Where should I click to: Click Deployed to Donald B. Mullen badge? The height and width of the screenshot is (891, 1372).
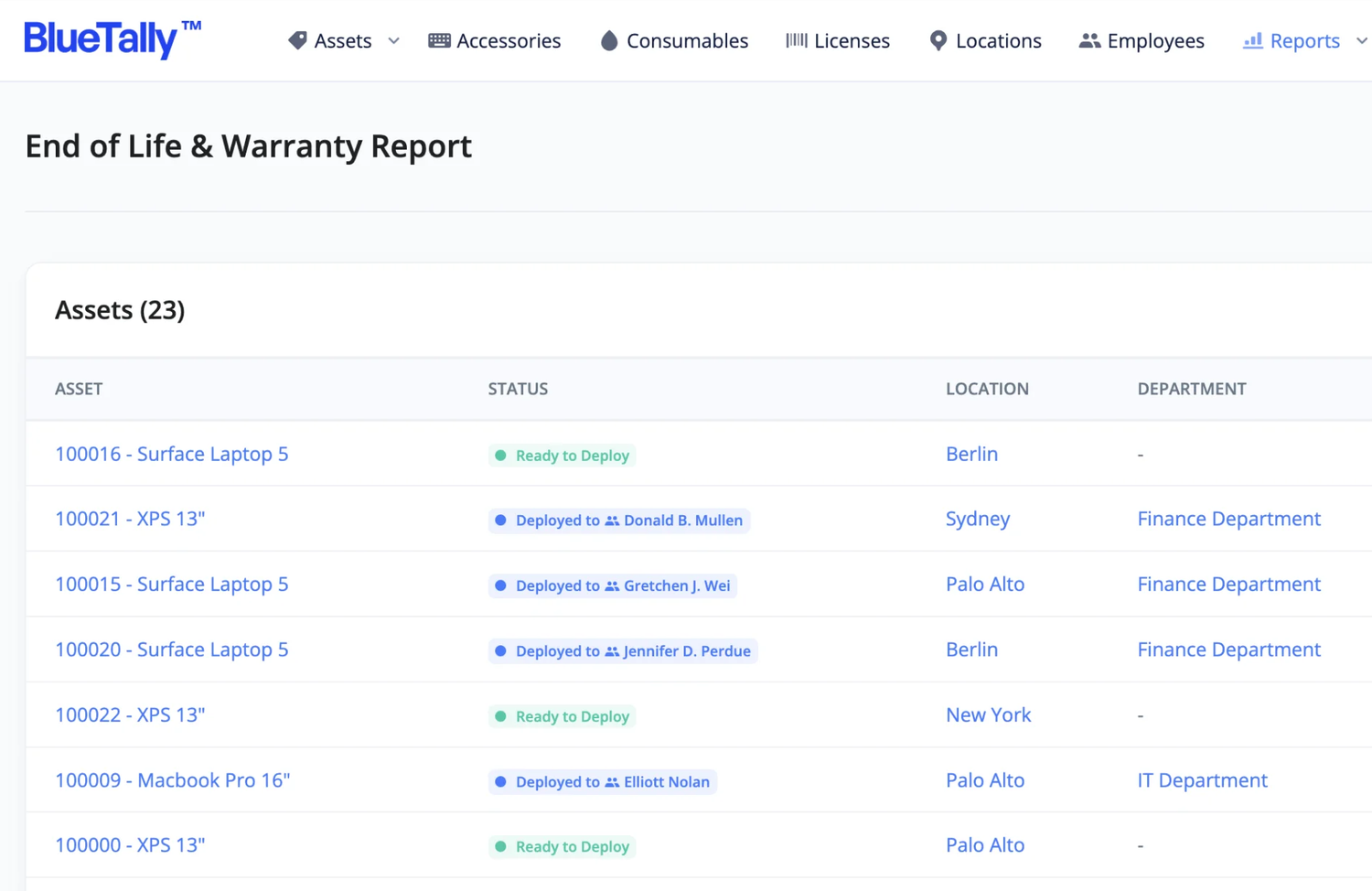point(619,521)
